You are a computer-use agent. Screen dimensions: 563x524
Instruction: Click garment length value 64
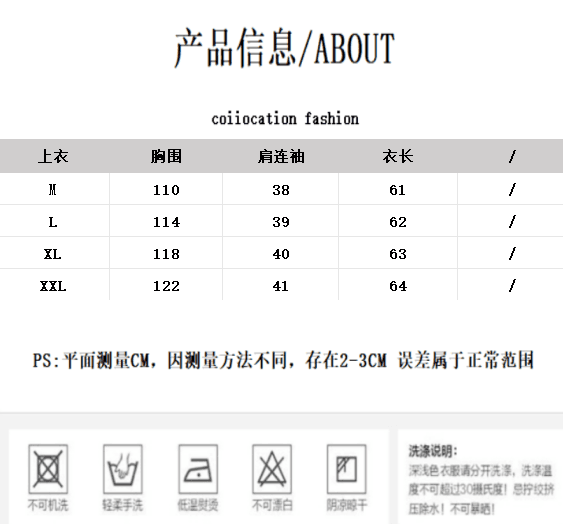coord(398,286)
